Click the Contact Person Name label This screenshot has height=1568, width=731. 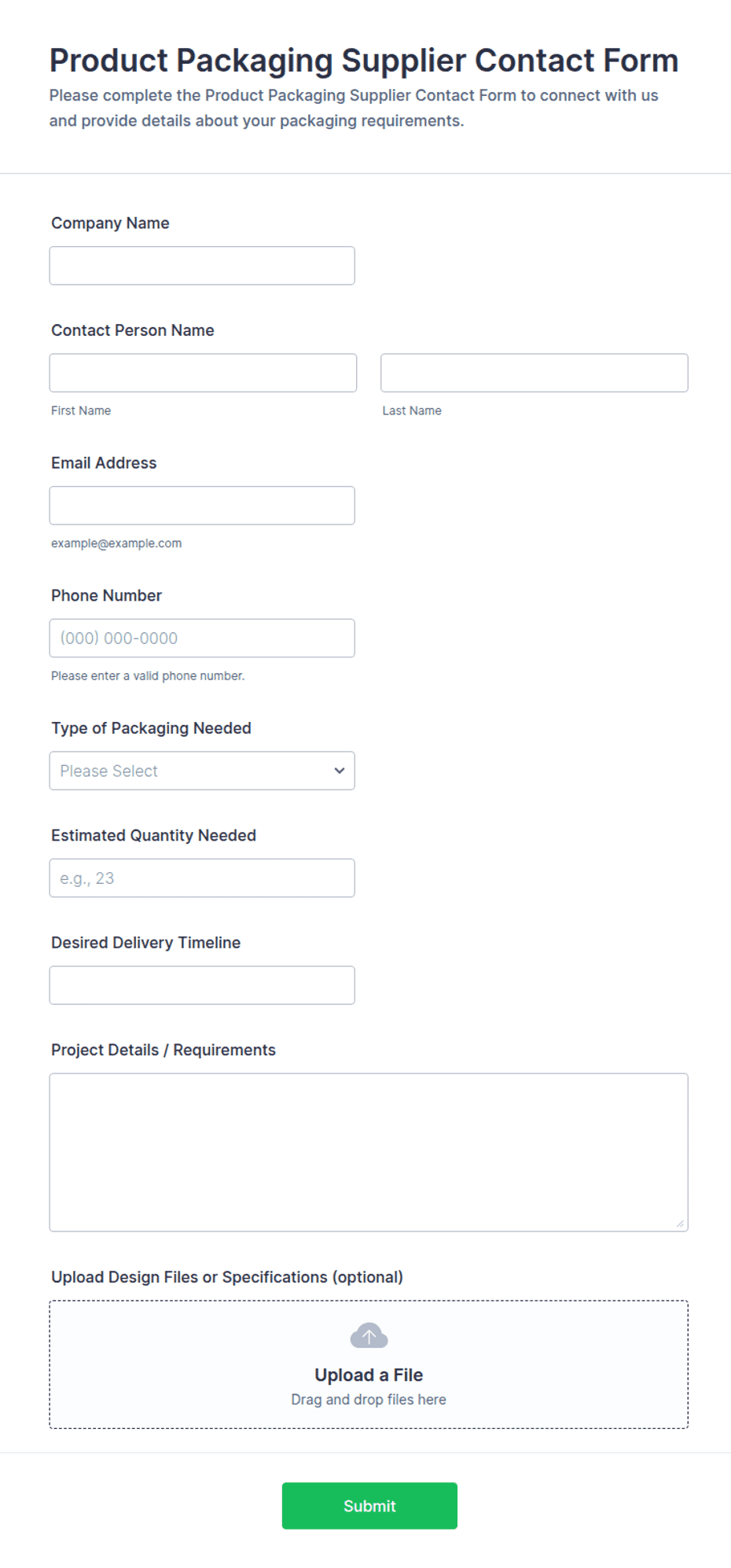pyautogui.click(x=133, y=330)
